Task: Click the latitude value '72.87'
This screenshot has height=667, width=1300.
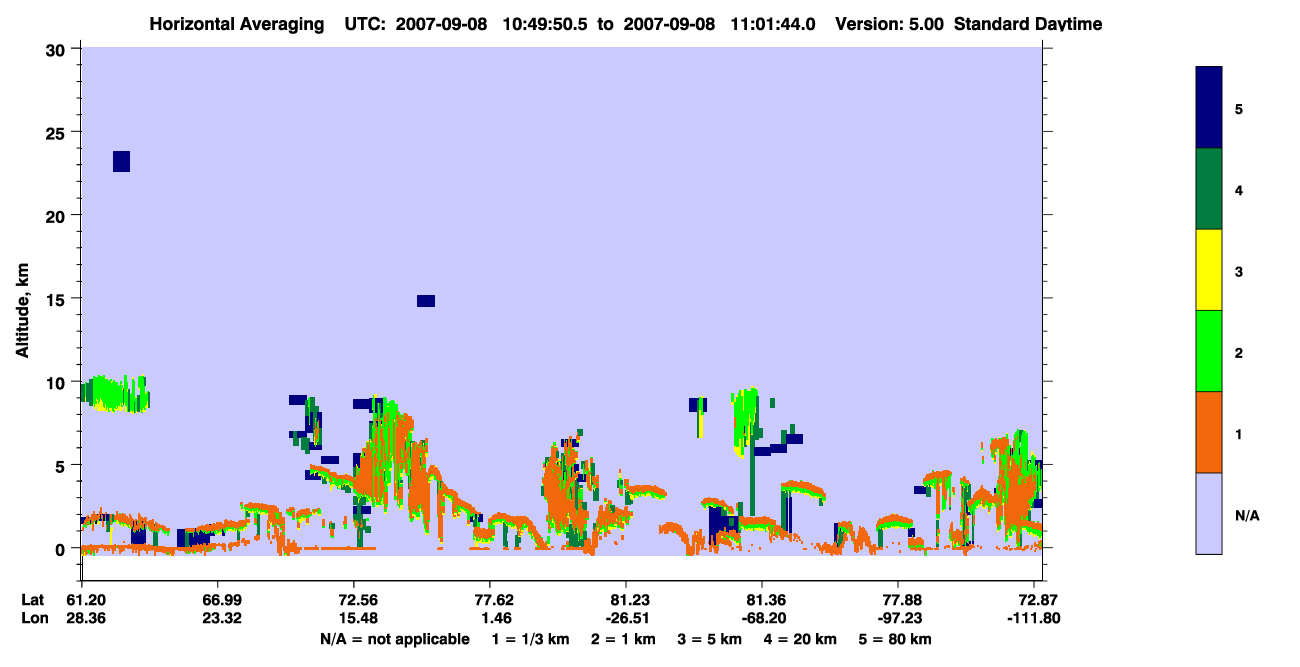Action: click(1036, 600)
